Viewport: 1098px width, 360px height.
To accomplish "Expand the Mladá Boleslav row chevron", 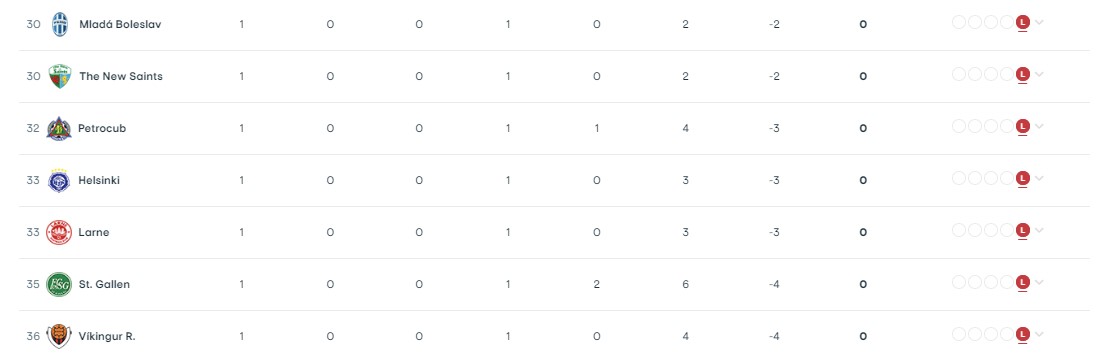I will [1039, 22].
